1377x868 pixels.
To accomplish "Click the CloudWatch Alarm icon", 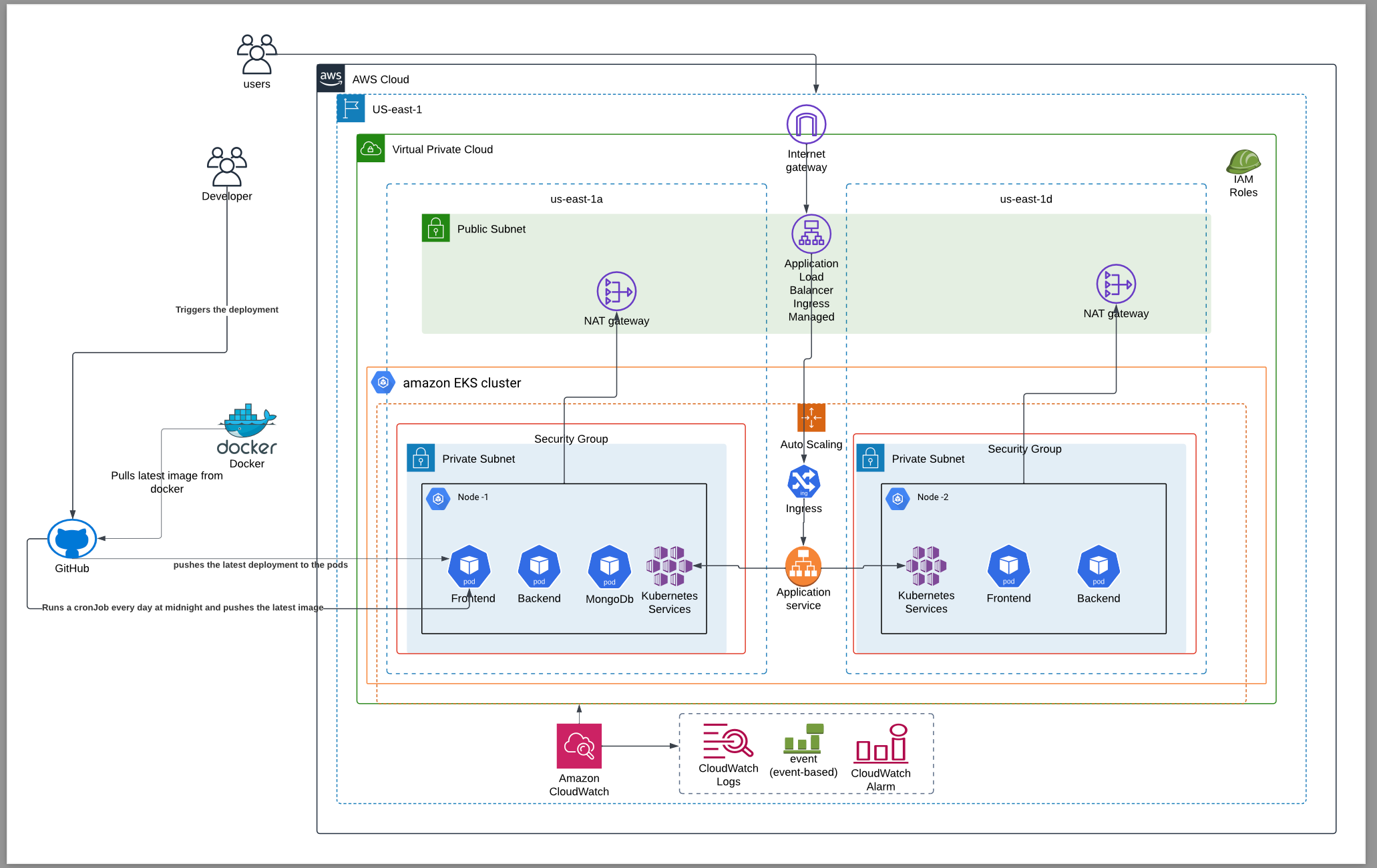I will click(881, 744).
